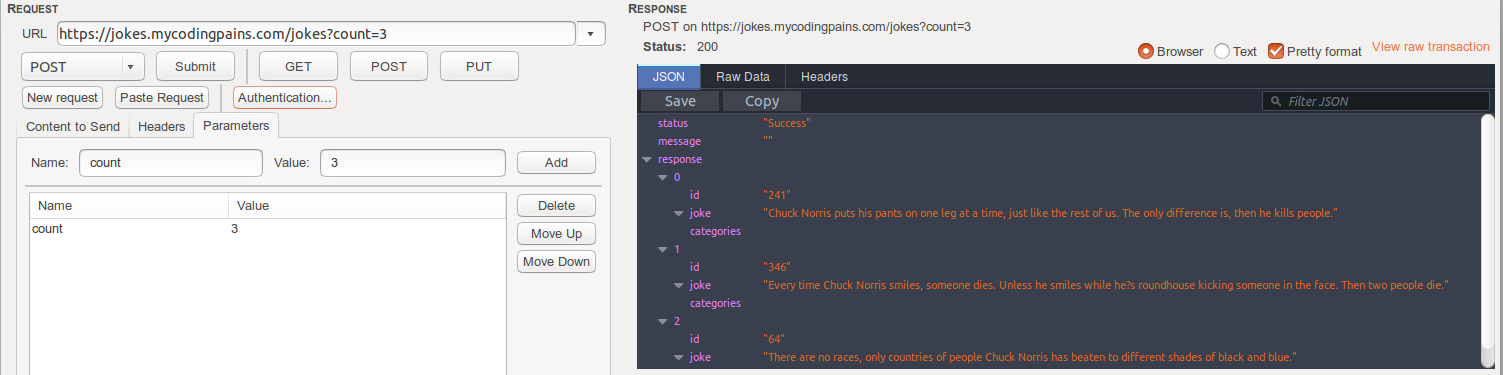Click Move Up button
The width and height of the screenshot is (1503, 375).
pos(556,233)
